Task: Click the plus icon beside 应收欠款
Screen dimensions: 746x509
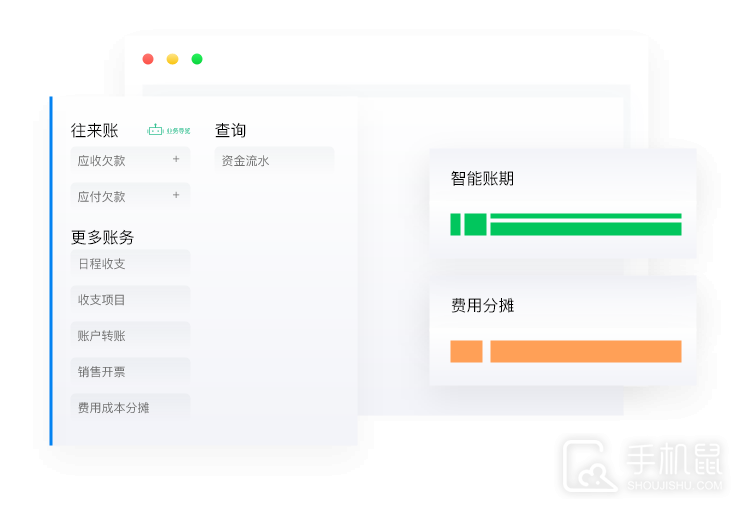Action: pyautogui.click(x=176, y=159)
